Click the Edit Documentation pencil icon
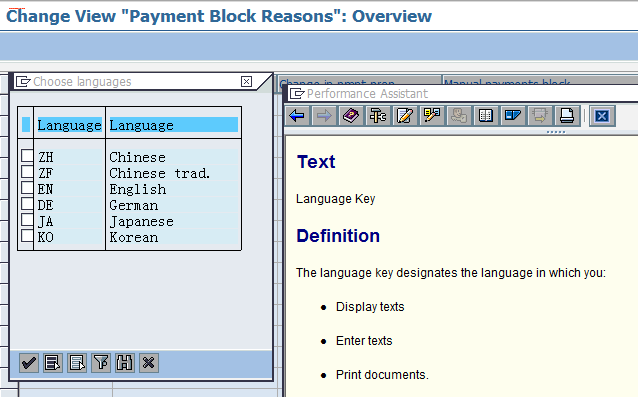This screenshot has height=397, width=638. pyautogui.click(x=405, y=116)
